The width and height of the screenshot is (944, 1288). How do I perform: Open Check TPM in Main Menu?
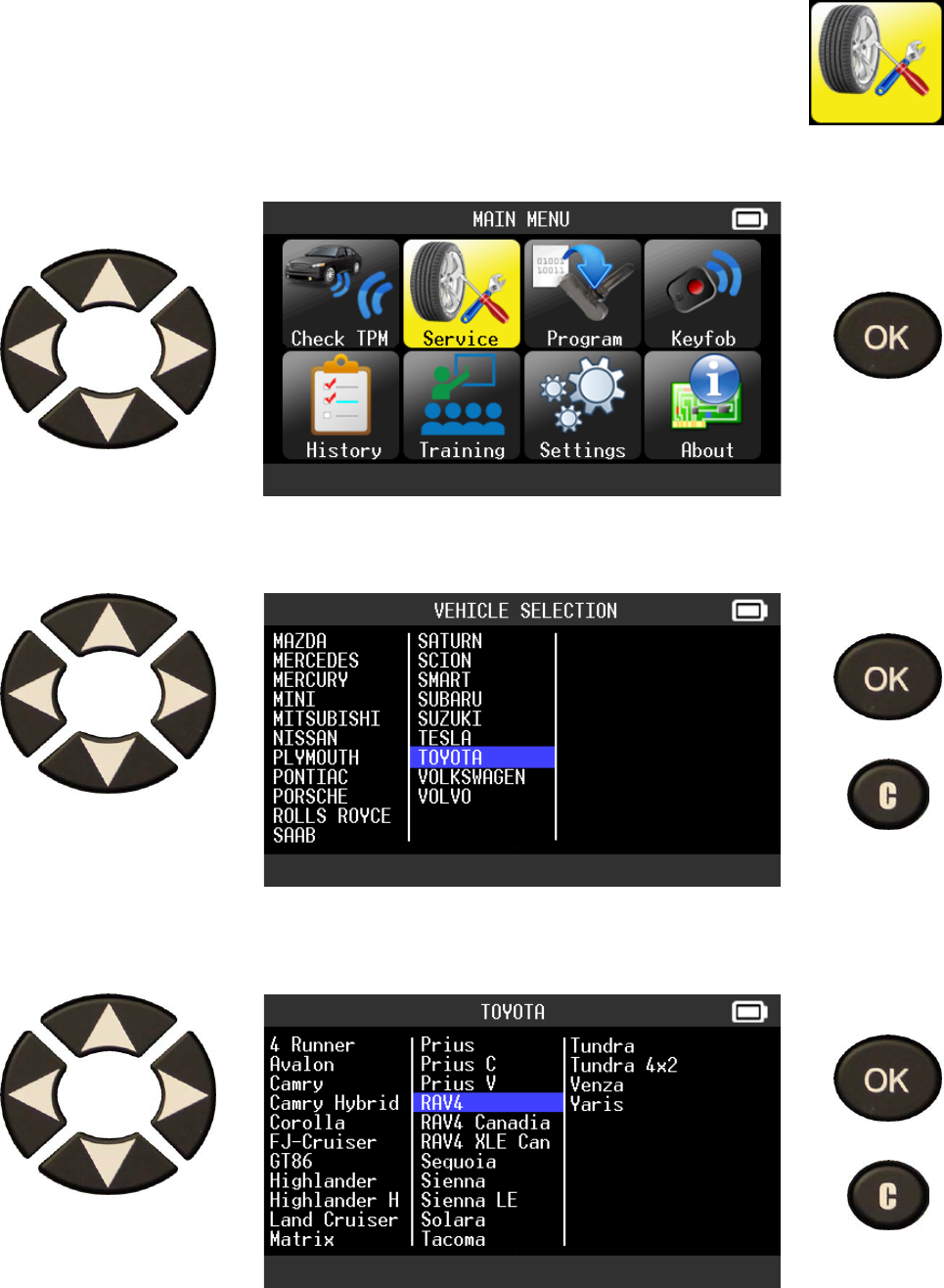(340, 295)
